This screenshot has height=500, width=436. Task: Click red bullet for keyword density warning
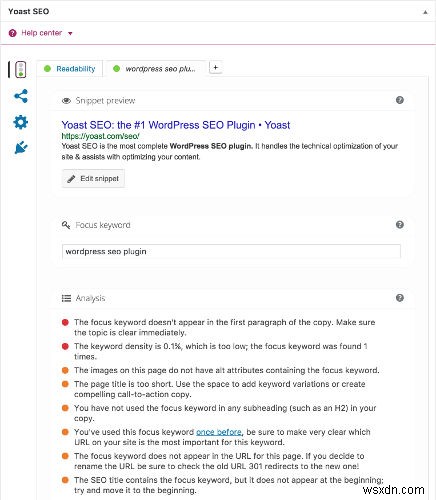[65, 346]
